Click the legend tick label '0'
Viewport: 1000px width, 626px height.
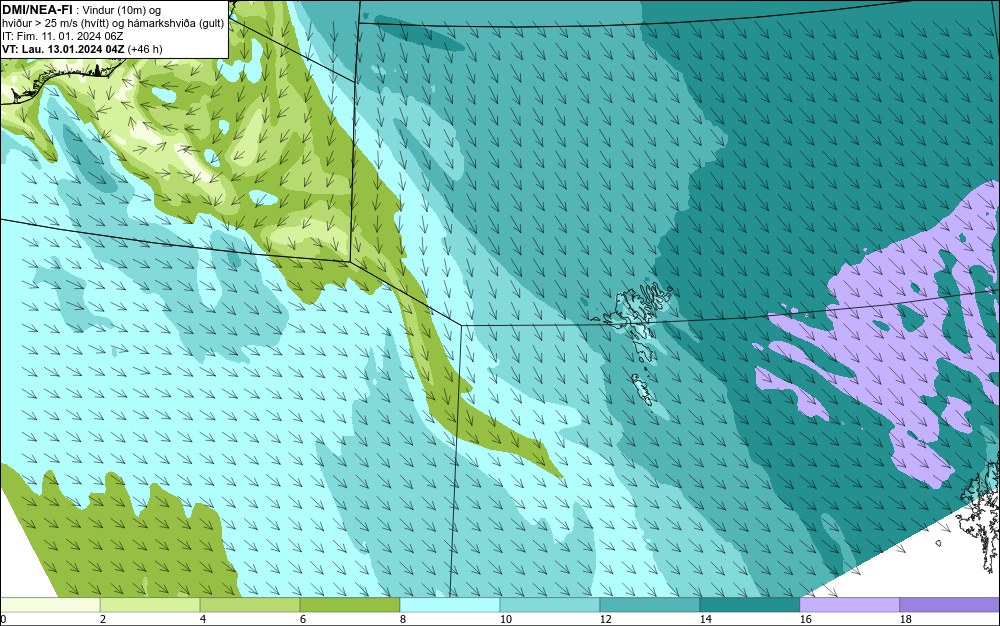click(3, 619)
